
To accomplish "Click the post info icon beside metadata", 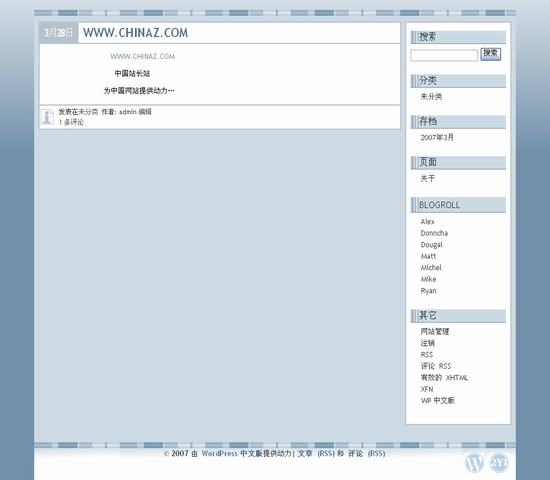I will [47, 116].
